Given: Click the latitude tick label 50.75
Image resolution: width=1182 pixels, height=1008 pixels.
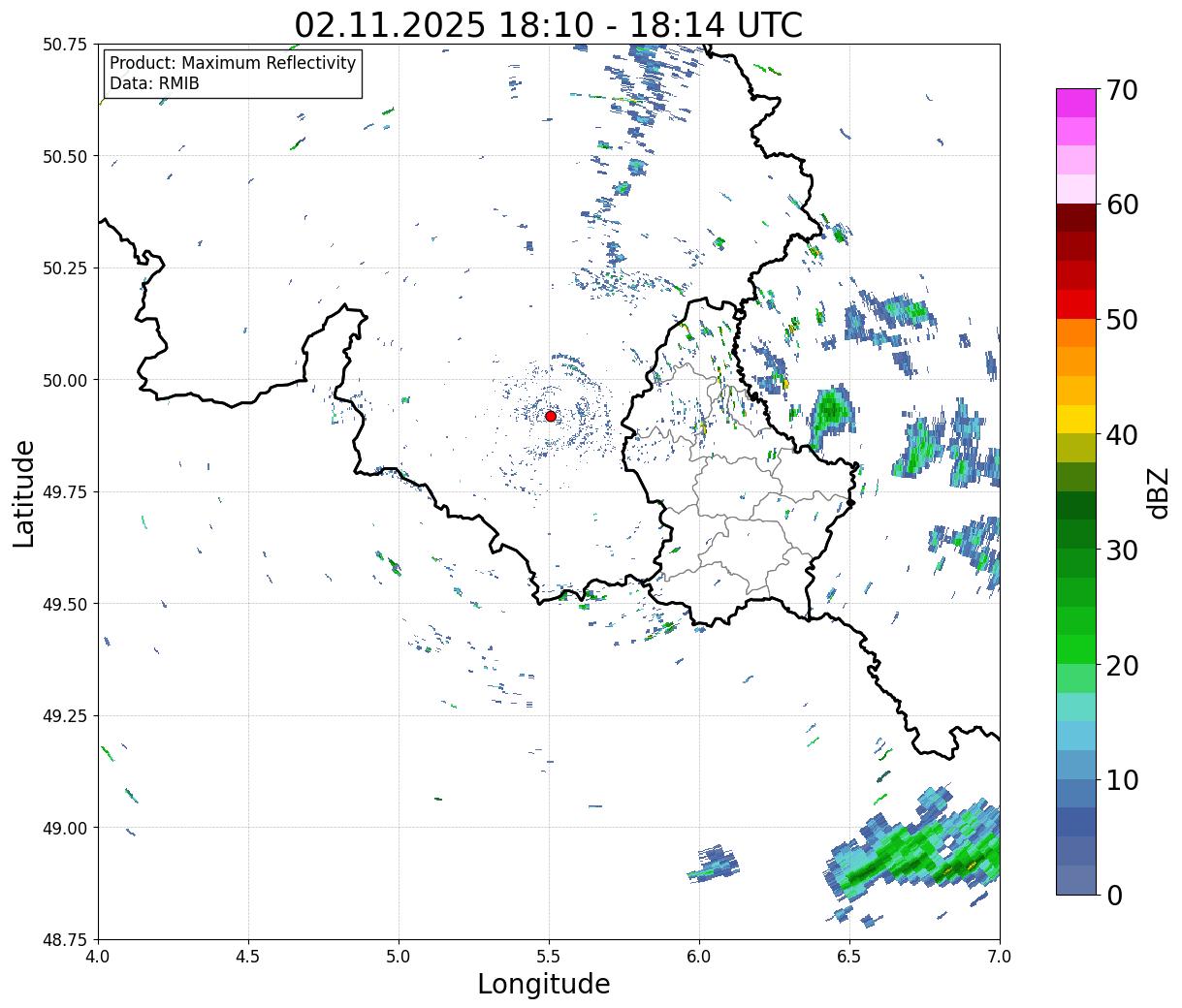Looking at the screenshot, I should [65, 45].
